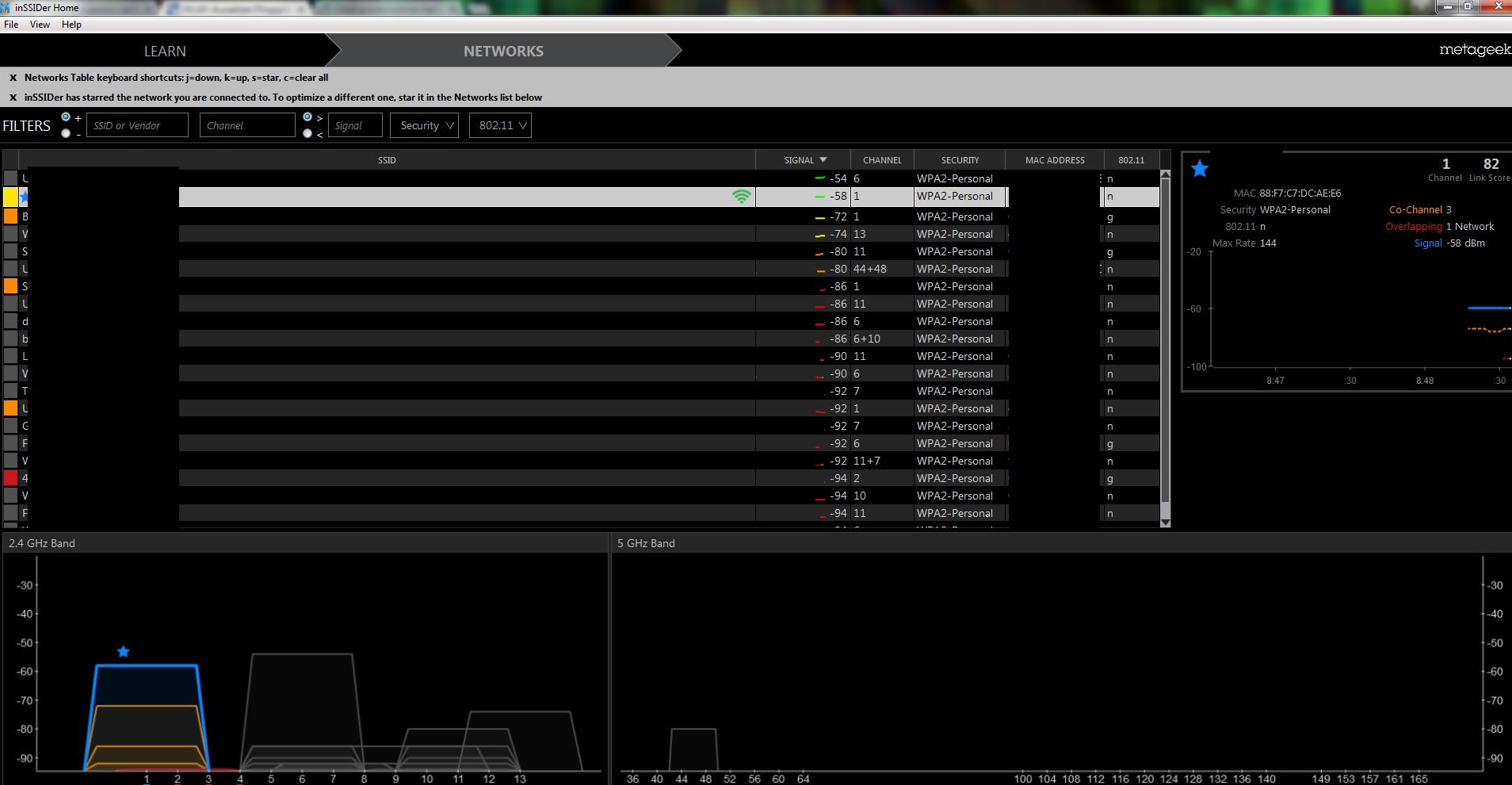Click the network shape at channels 44-48 in 5 GHz graph

(693, 749)
